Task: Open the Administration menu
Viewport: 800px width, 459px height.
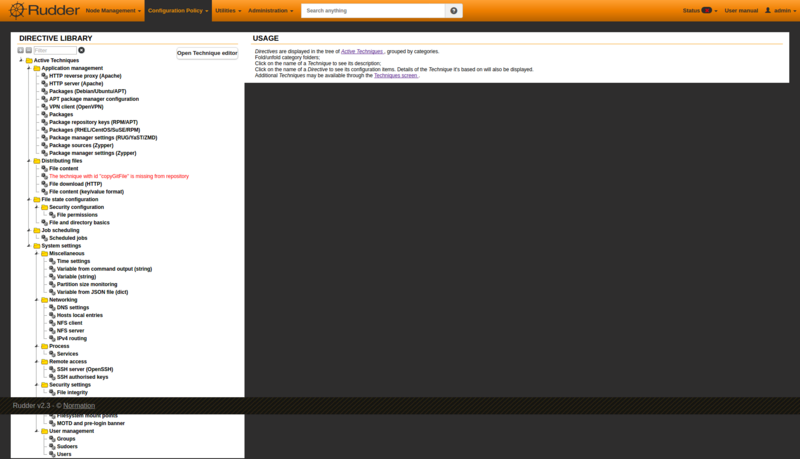Action: (x=270, y=11)
